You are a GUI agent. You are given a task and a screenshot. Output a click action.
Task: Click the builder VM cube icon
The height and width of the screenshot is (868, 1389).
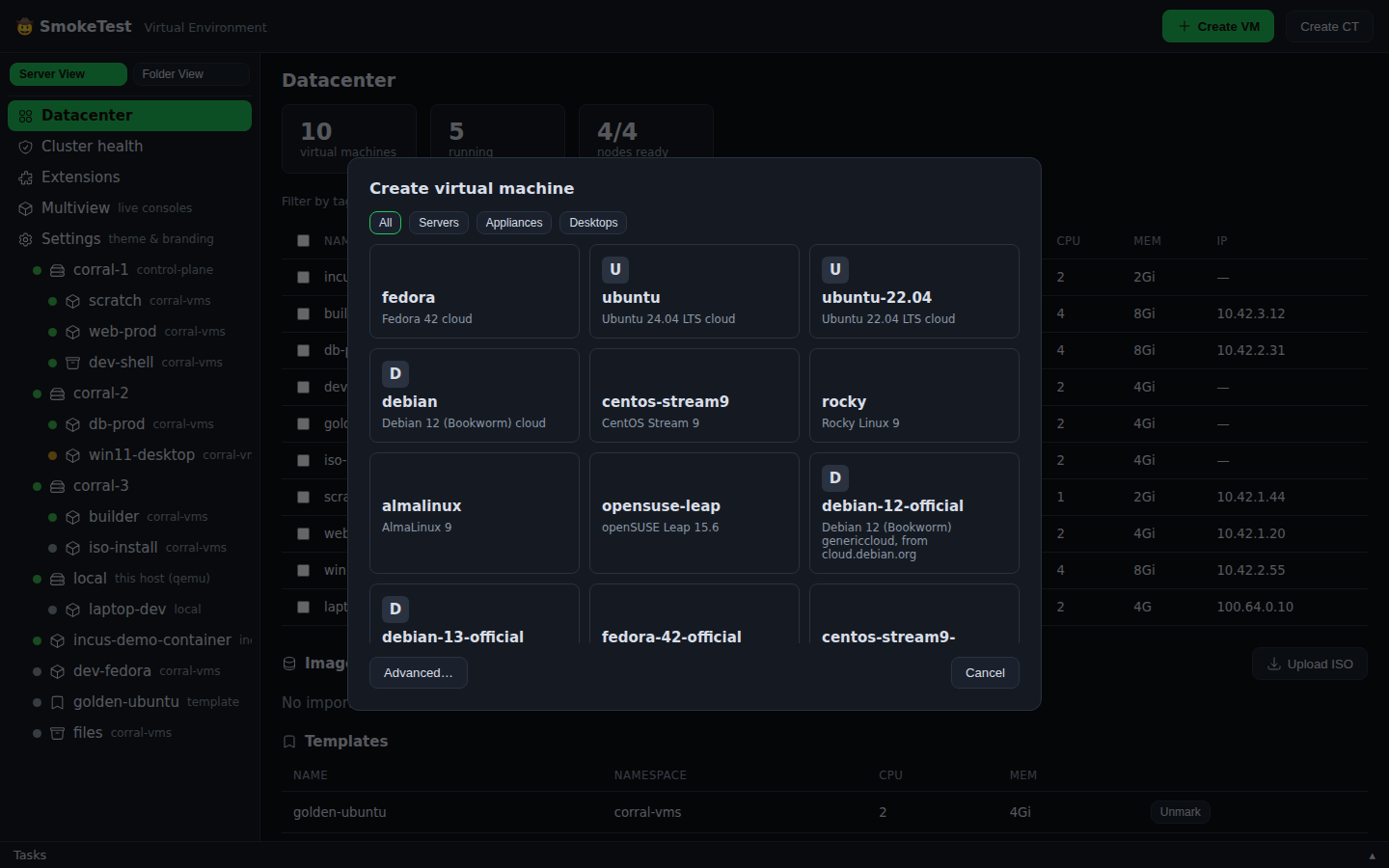(x=73, y=517)
